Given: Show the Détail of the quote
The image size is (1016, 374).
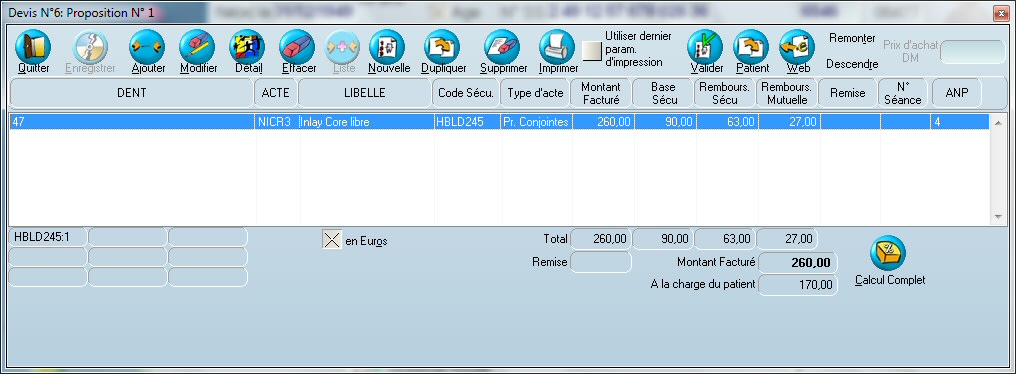Looking at the screenshot, I should tap(247, 47).
